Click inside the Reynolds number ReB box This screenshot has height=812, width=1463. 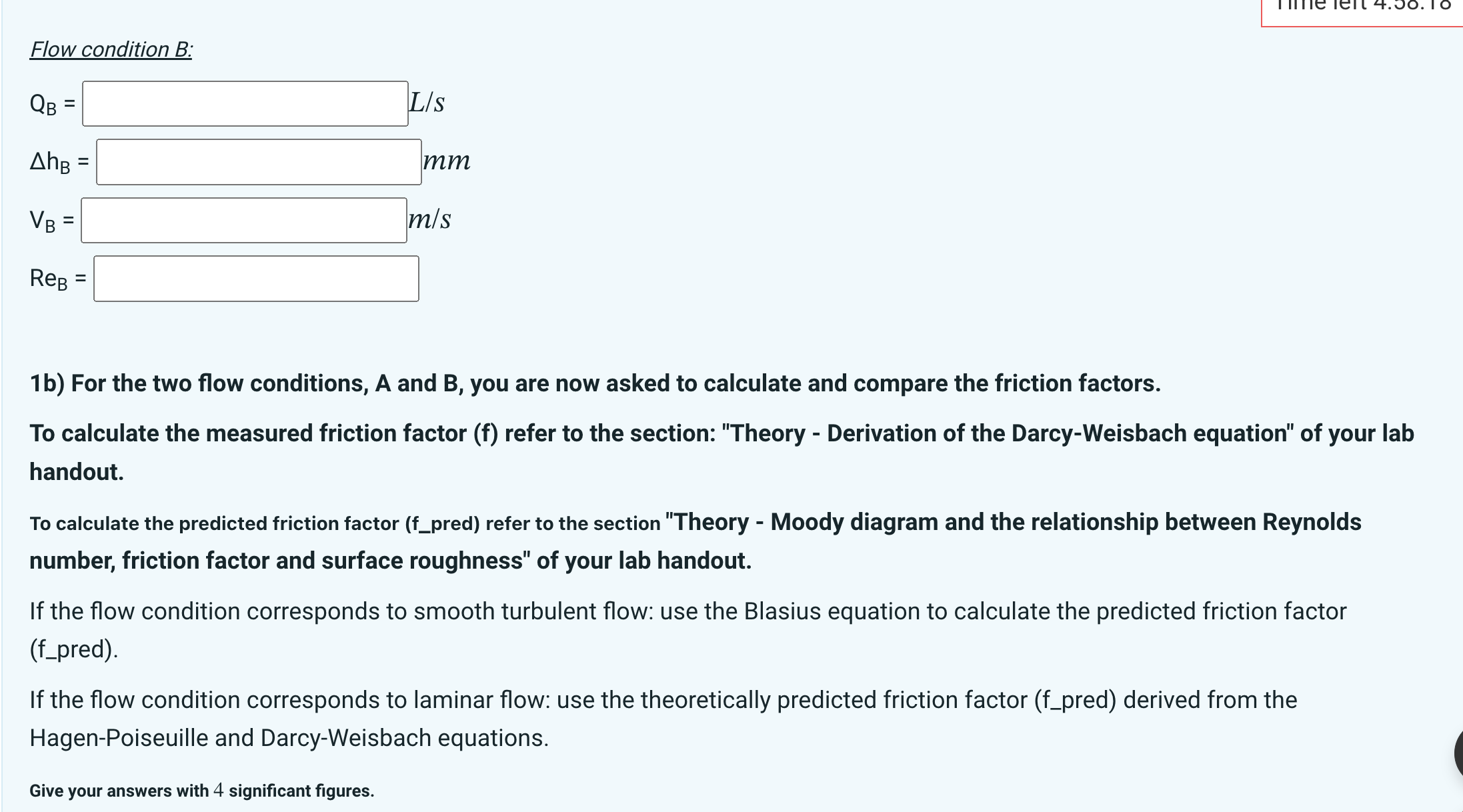pos(256,279)
